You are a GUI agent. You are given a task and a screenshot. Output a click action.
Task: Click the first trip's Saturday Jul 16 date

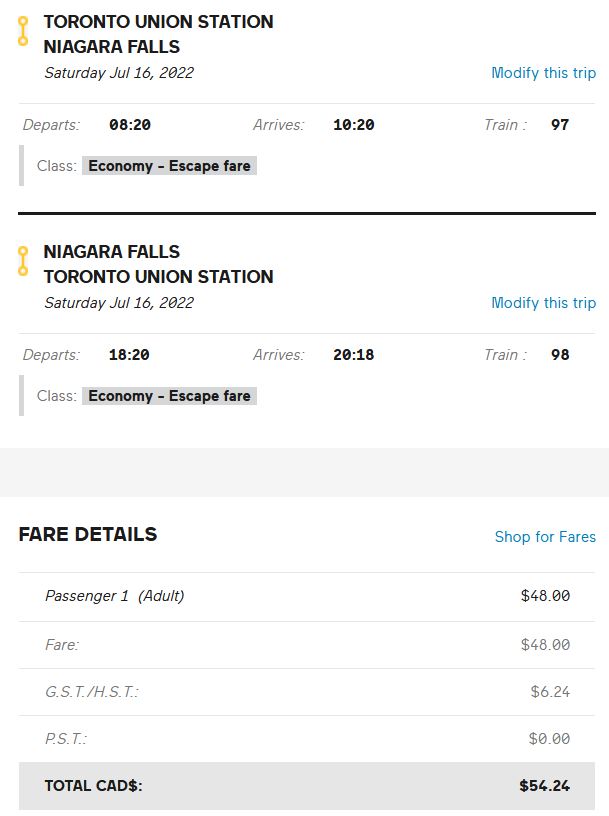click(119, 73)
